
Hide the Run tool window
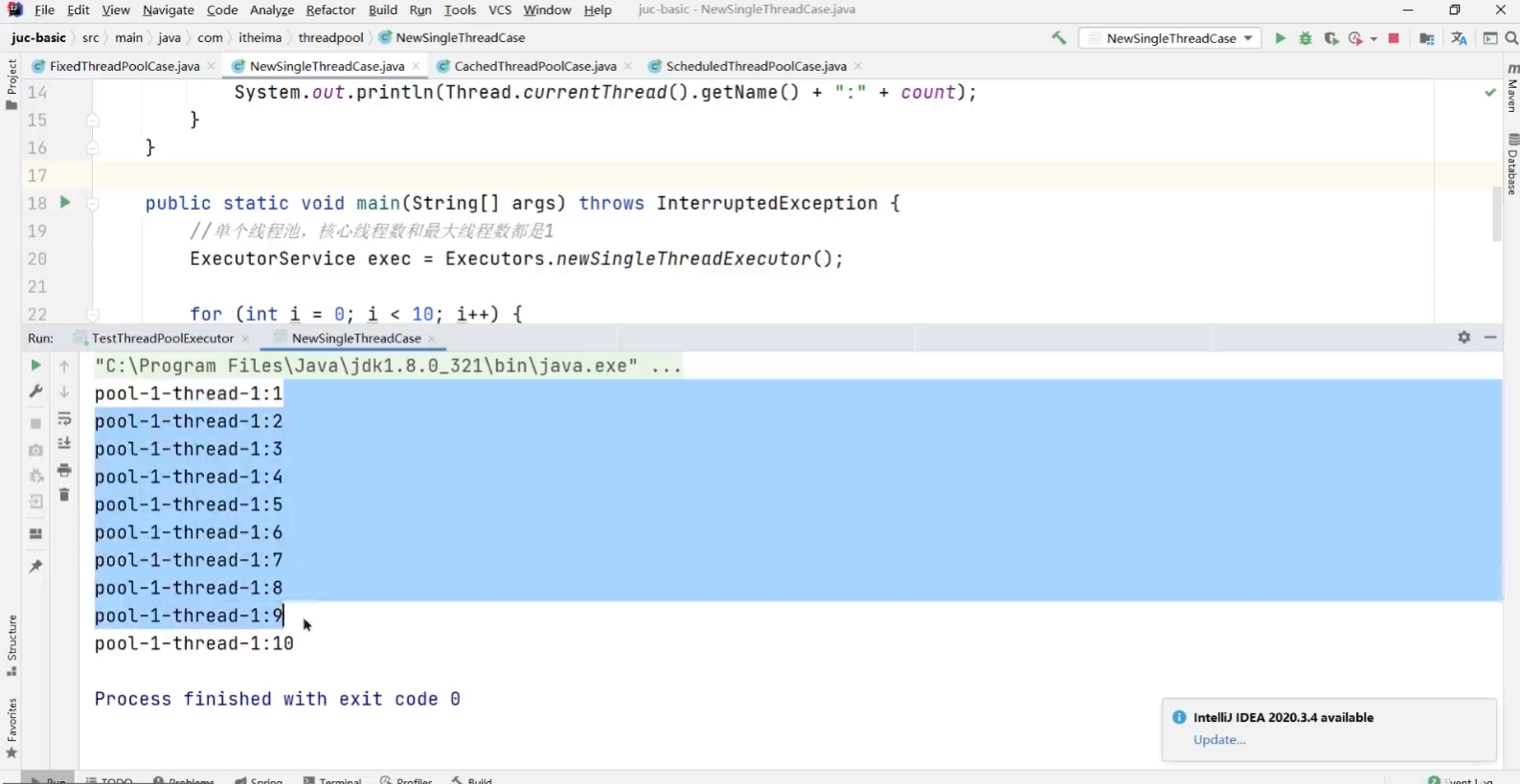pos(1490,337)
